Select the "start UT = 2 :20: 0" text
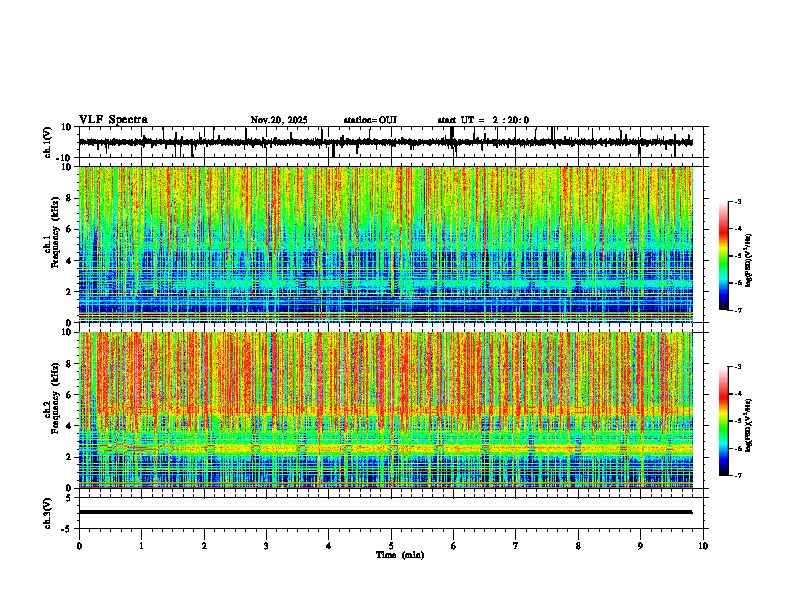 pyautogui.click(x=483, y=120)
